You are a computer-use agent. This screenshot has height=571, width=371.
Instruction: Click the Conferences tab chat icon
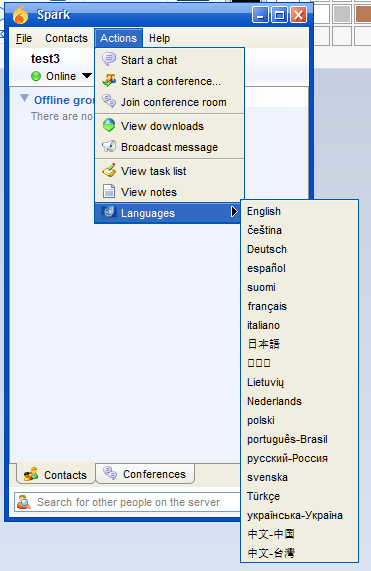(110, 473)
